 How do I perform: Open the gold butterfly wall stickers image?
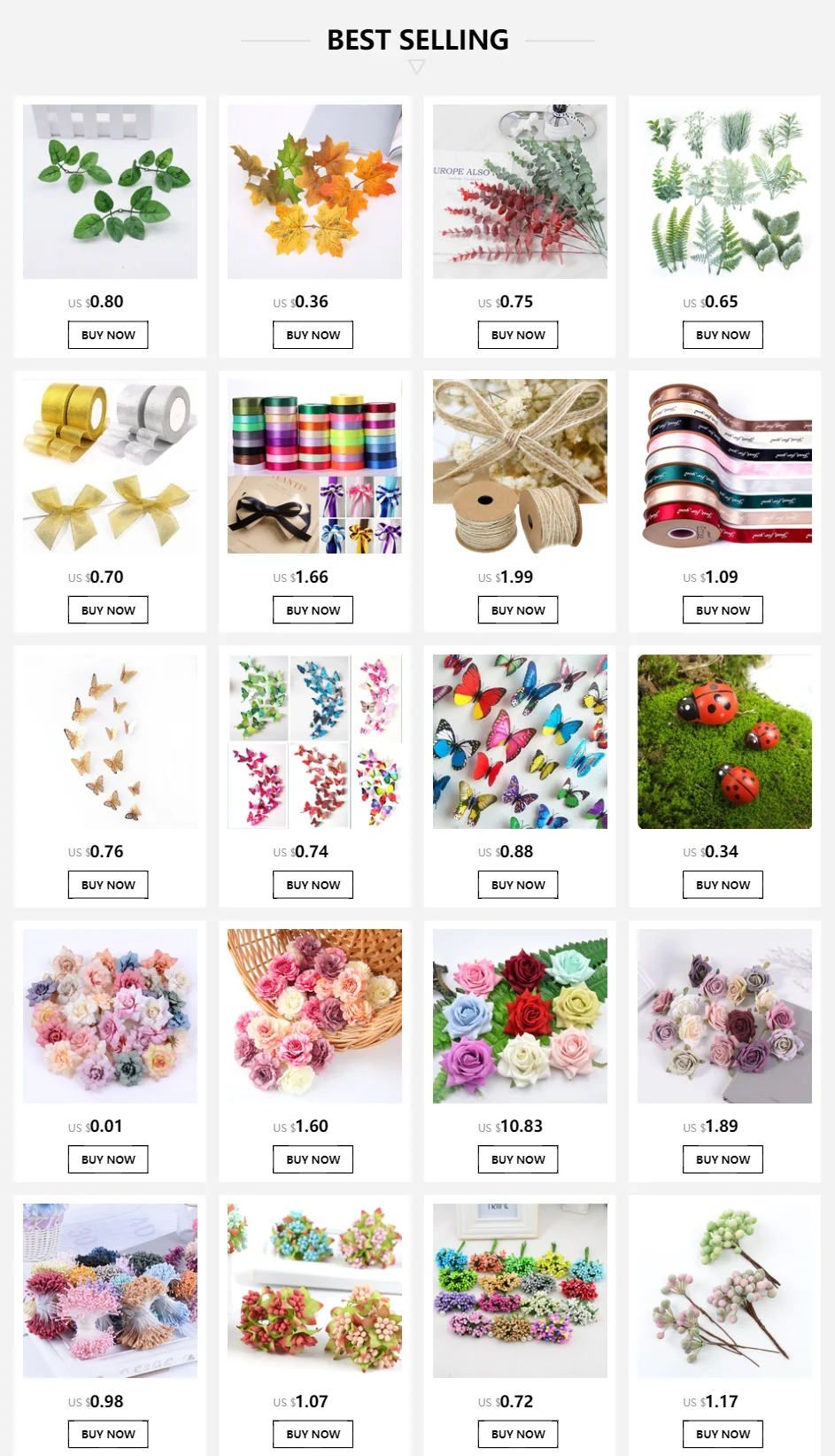110,741
